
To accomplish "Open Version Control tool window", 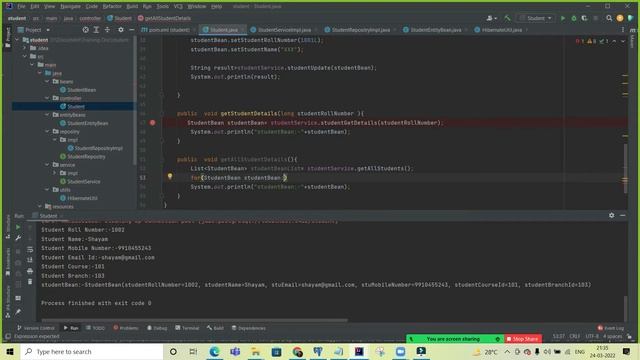I will tap(36, 328).
